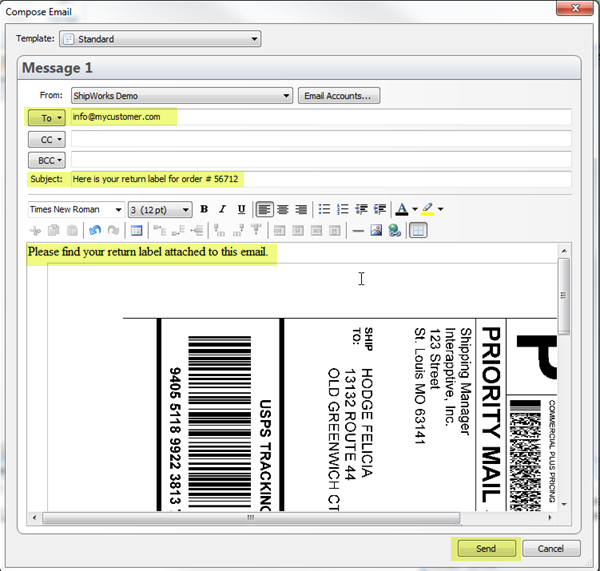Viewport: 600px width, 571px height.
Task: Click the To address field
Action: pyautogui.click(x=321, y=117)
